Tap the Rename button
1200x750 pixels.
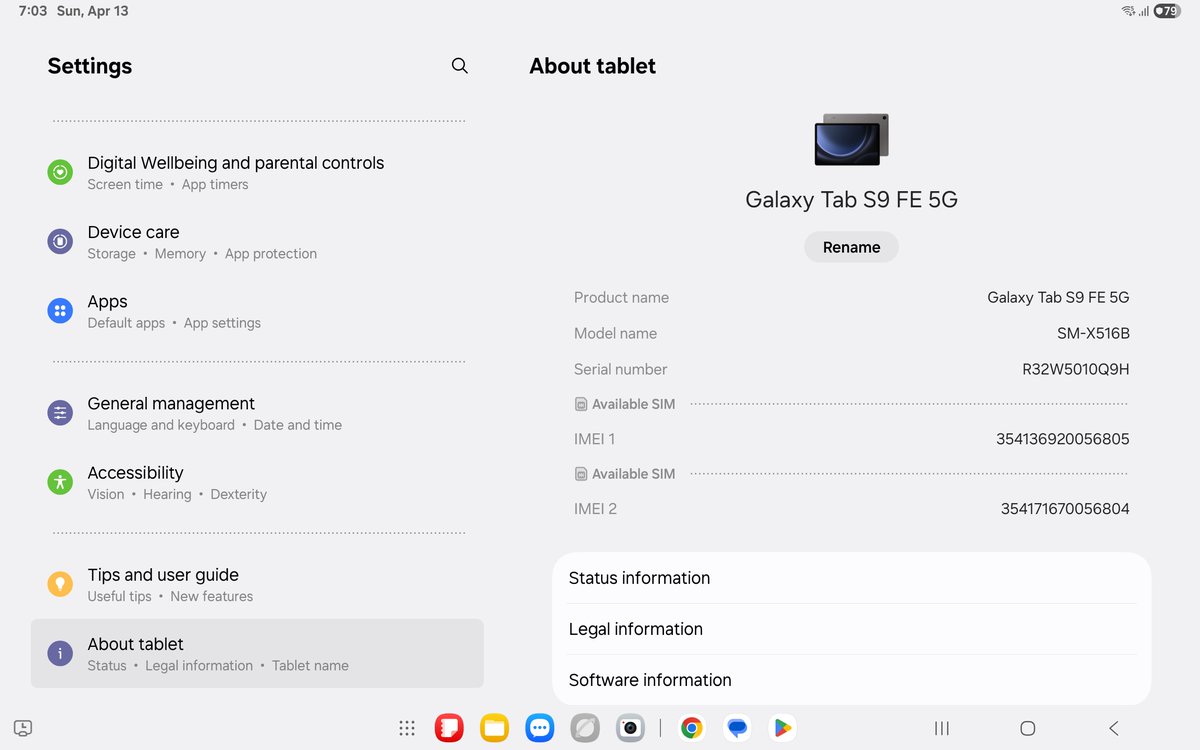click(x=852, y=247)
